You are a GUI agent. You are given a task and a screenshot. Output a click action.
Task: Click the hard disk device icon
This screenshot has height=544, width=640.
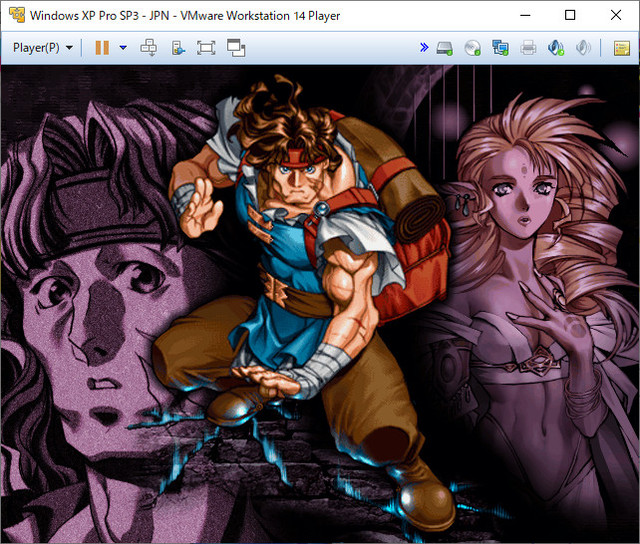tap(444, 48)
